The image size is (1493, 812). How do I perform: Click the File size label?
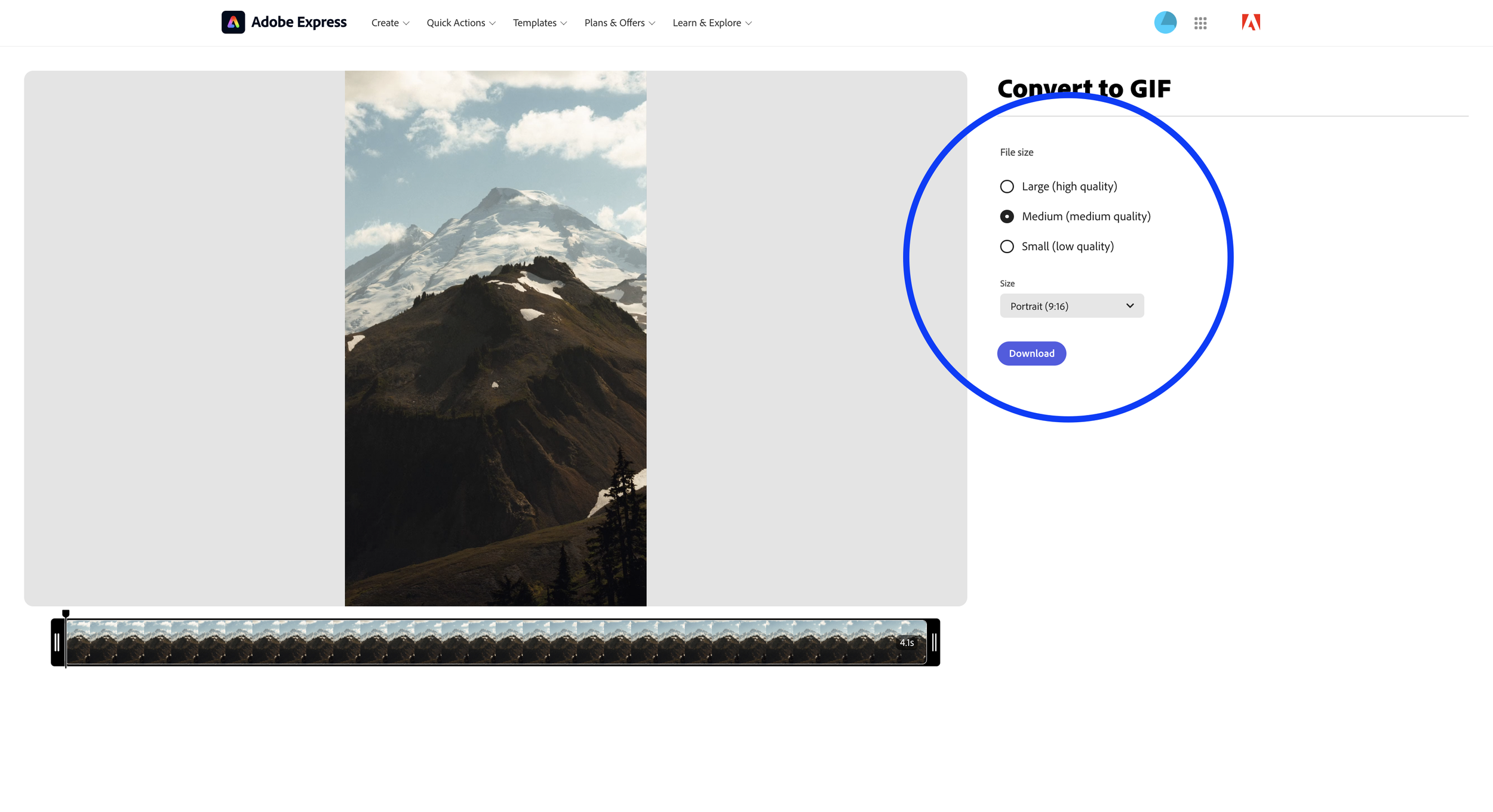point(1016,152)
